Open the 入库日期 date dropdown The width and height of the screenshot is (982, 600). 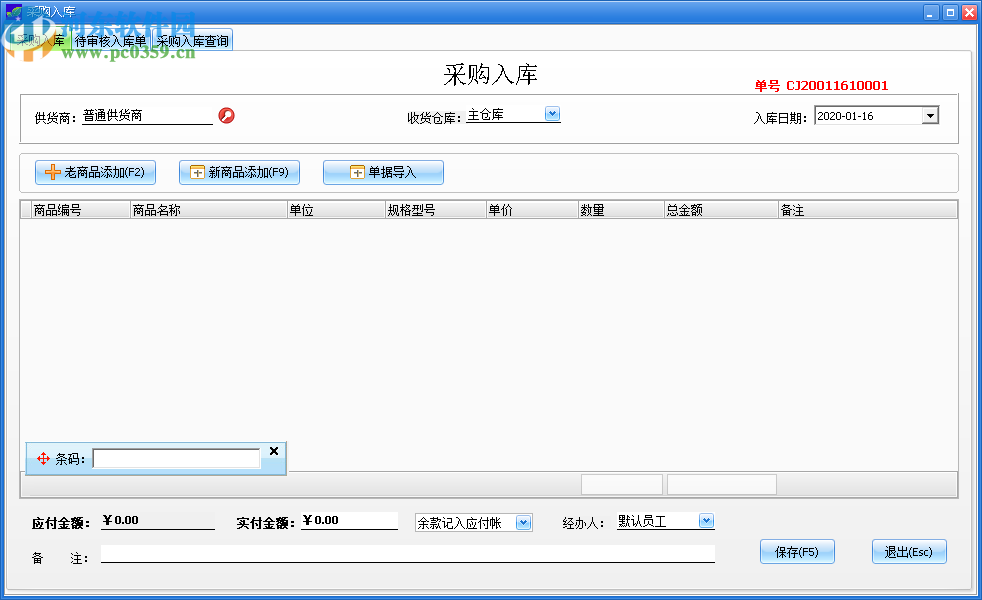coord(930,114)
